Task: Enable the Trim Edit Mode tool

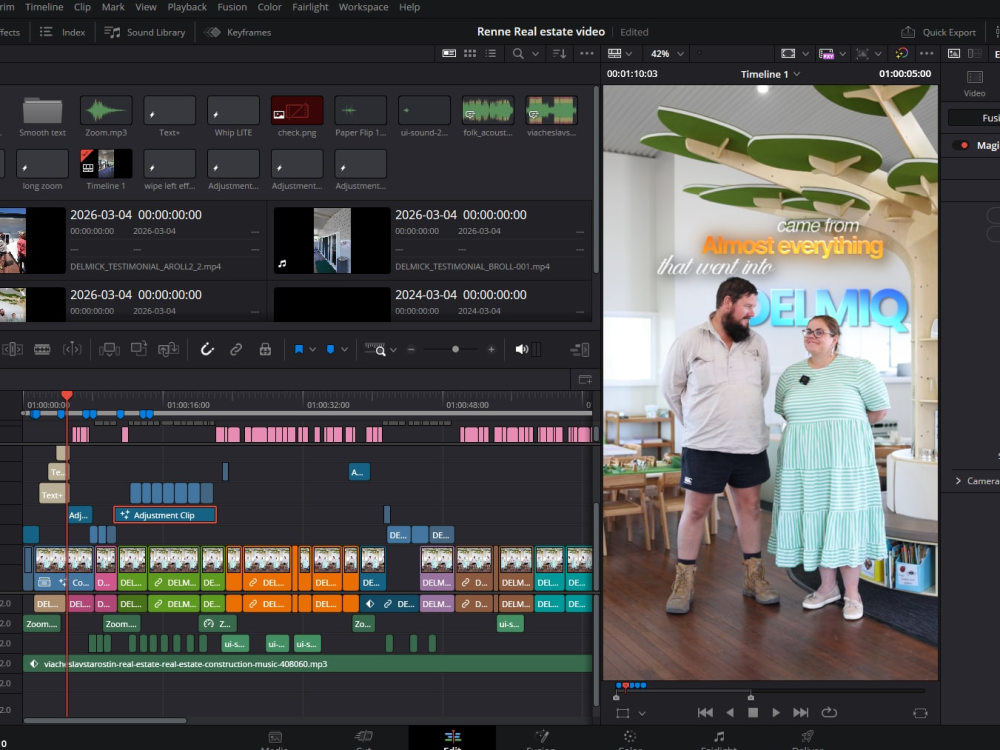Action: (x=13, y=349)
